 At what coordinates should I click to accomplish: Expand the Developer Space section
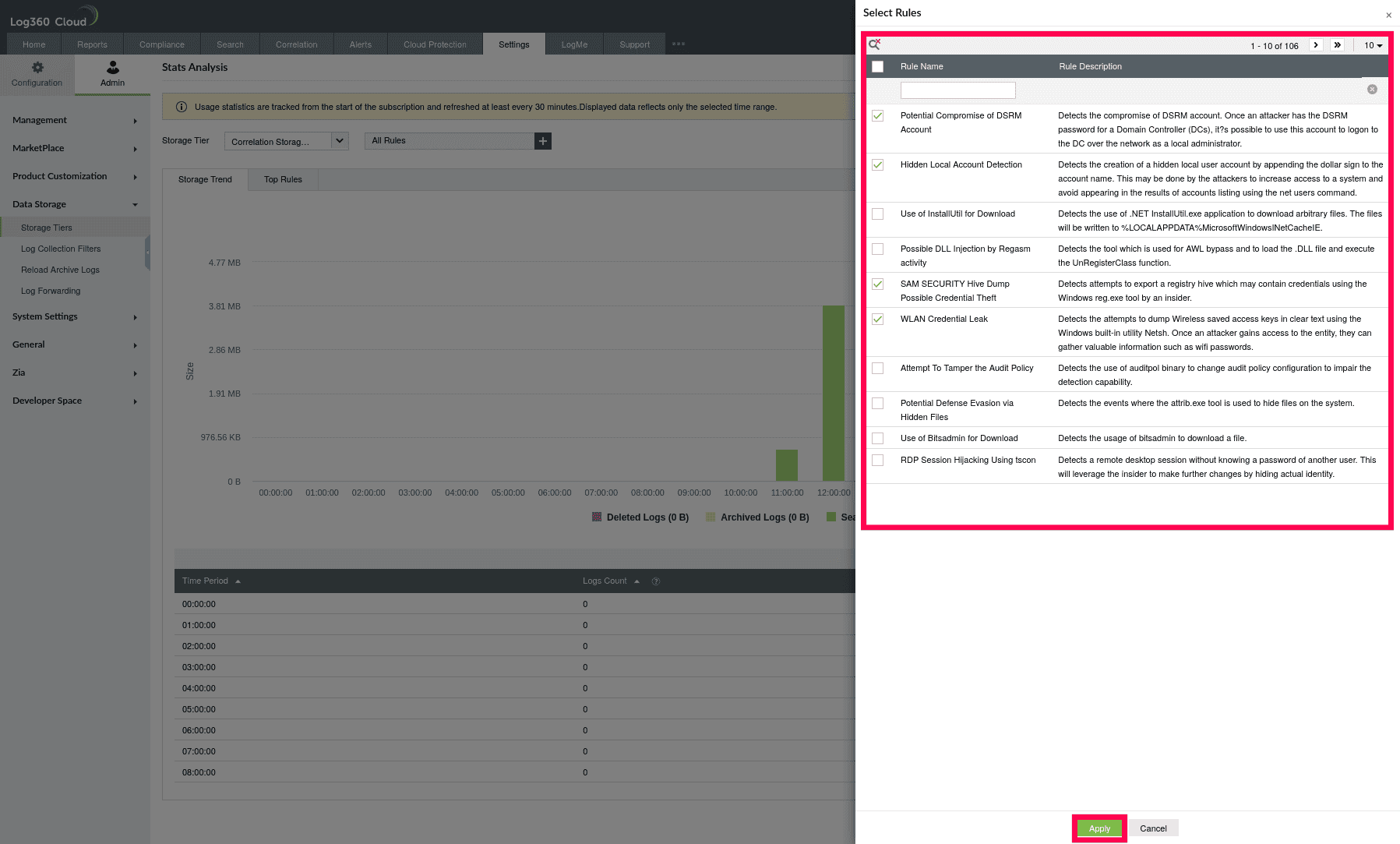75,401
